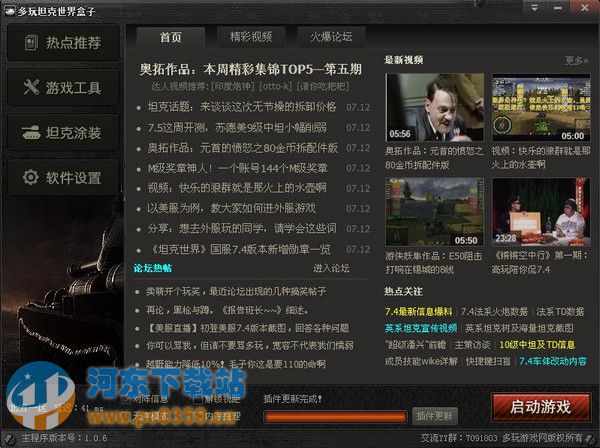Play the 05:56 Hitler parody video thumbnail
The image size is (600, 448).
coord(435,107)
